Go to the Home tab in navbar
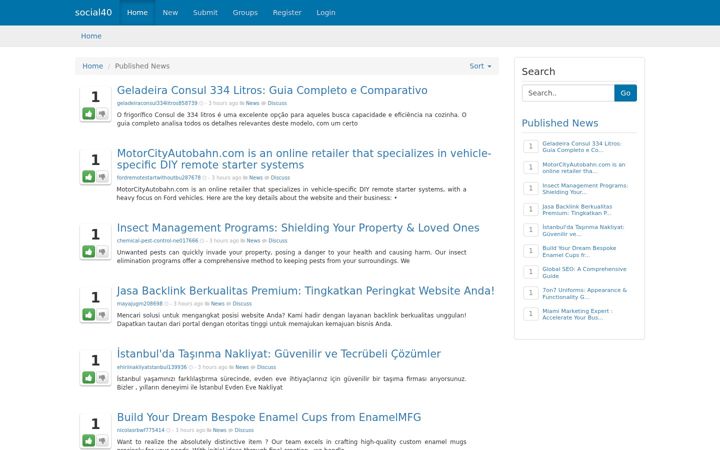720x450 pixels. (137, 12)
